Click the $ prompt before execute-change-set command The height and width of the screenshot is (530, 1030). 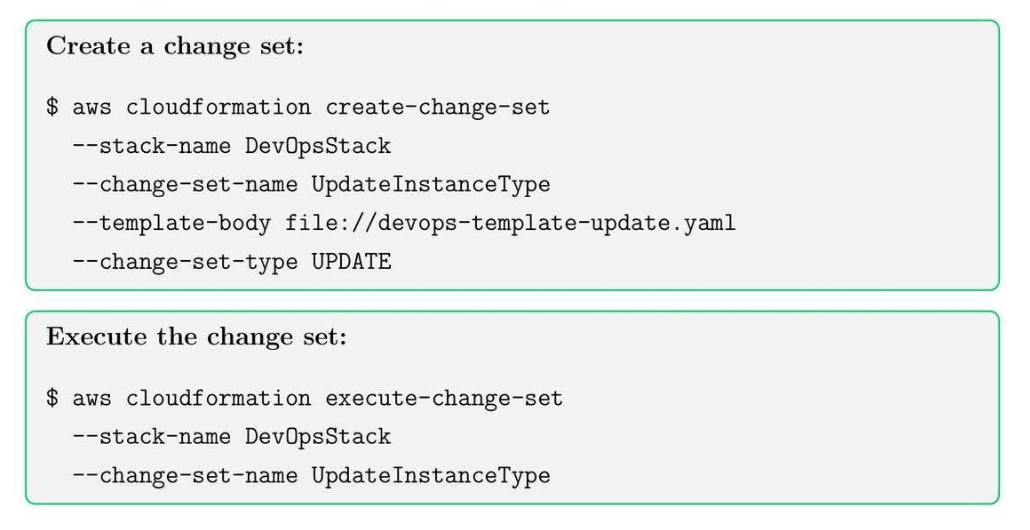[x=52, y=398]
